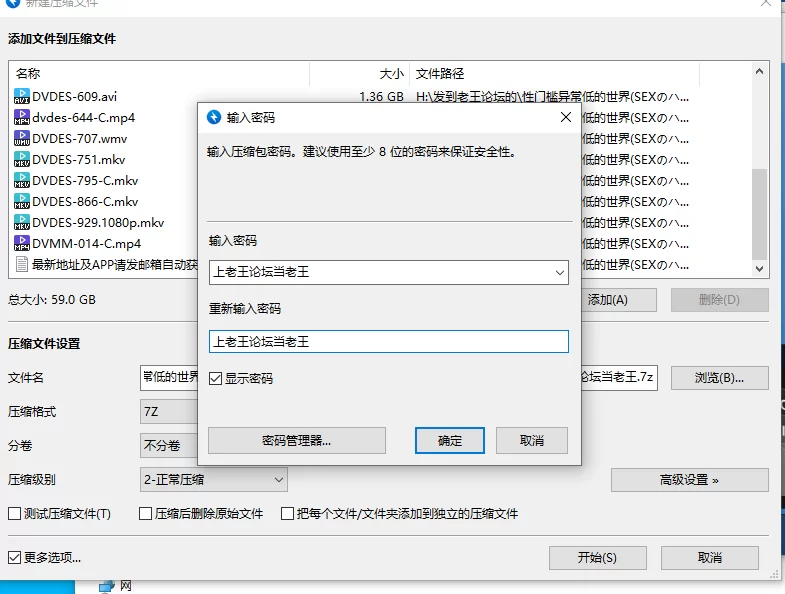Click the network icon in the taskbar
785x594 pixels.
tap(107, 586)
